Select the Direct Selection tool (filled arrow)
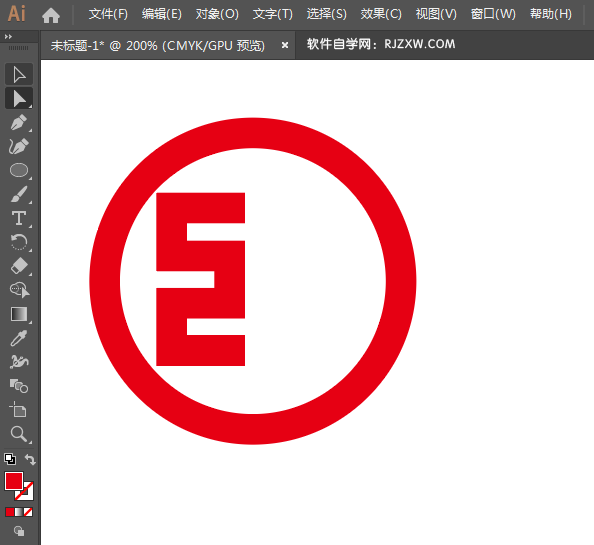Screen dimensions: 594x545 click(19, 98)
